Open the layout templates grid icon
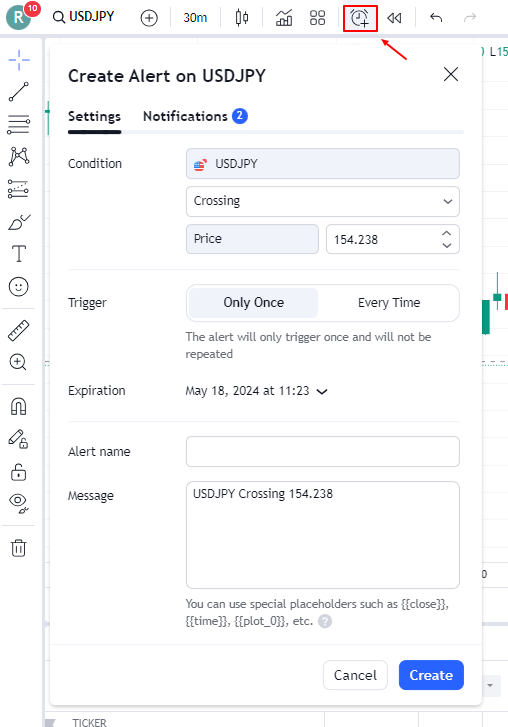This screenshot has width=508, height=727. pos(318,18)
